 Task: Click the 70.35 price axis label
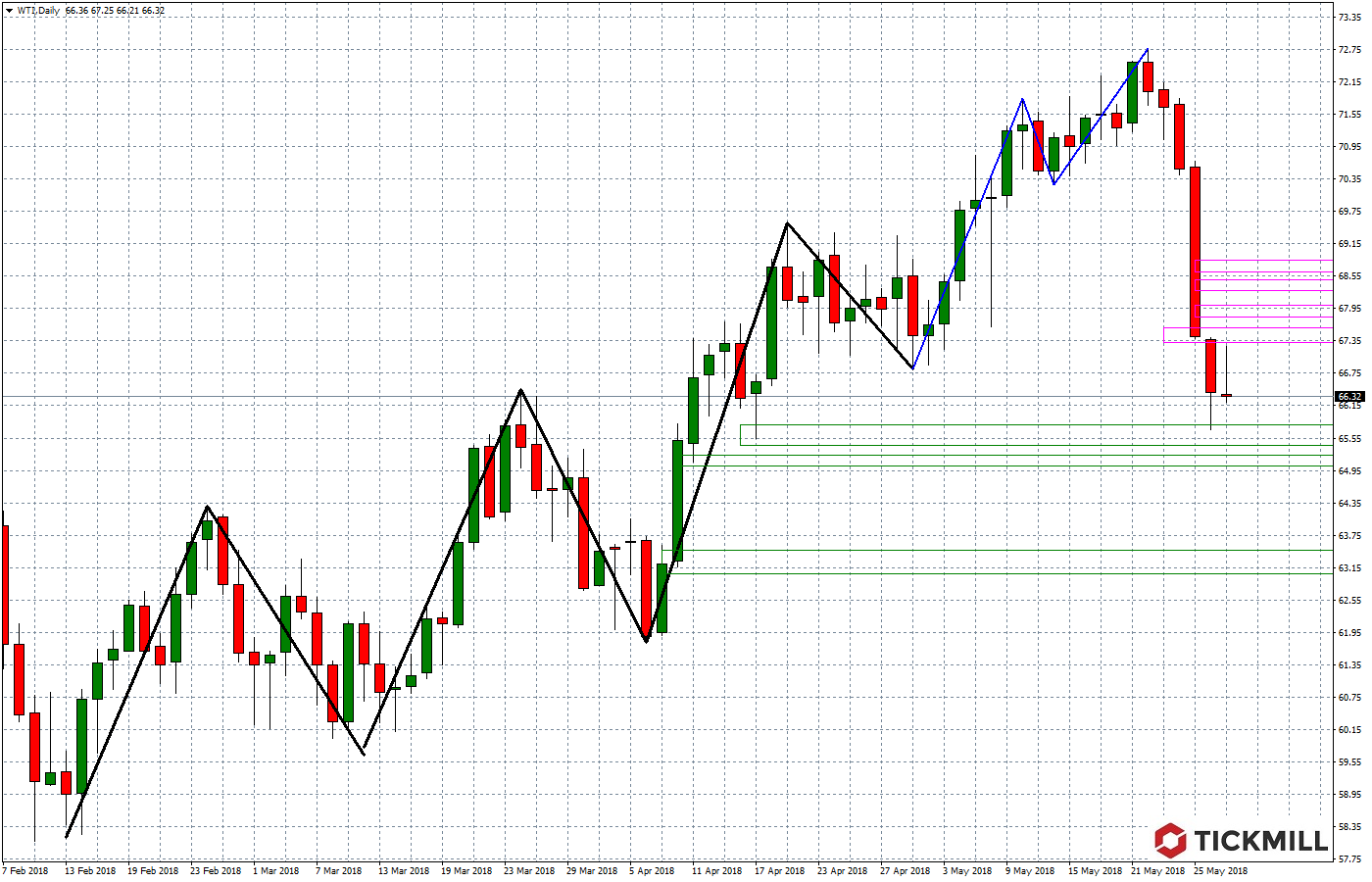pyautogui.click(x=1349, y=179)
